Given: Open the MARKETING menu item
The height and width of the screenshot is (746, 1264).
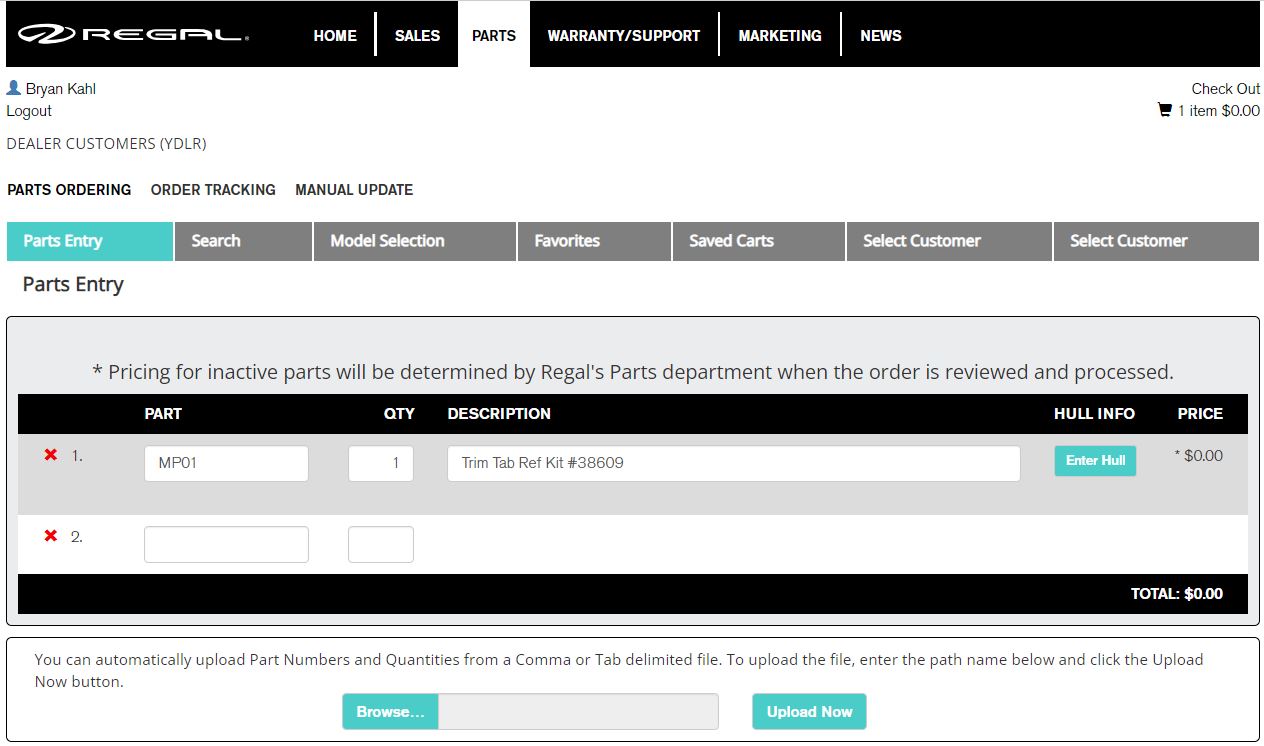Looking at the screenshot, I should coord(781,34).
